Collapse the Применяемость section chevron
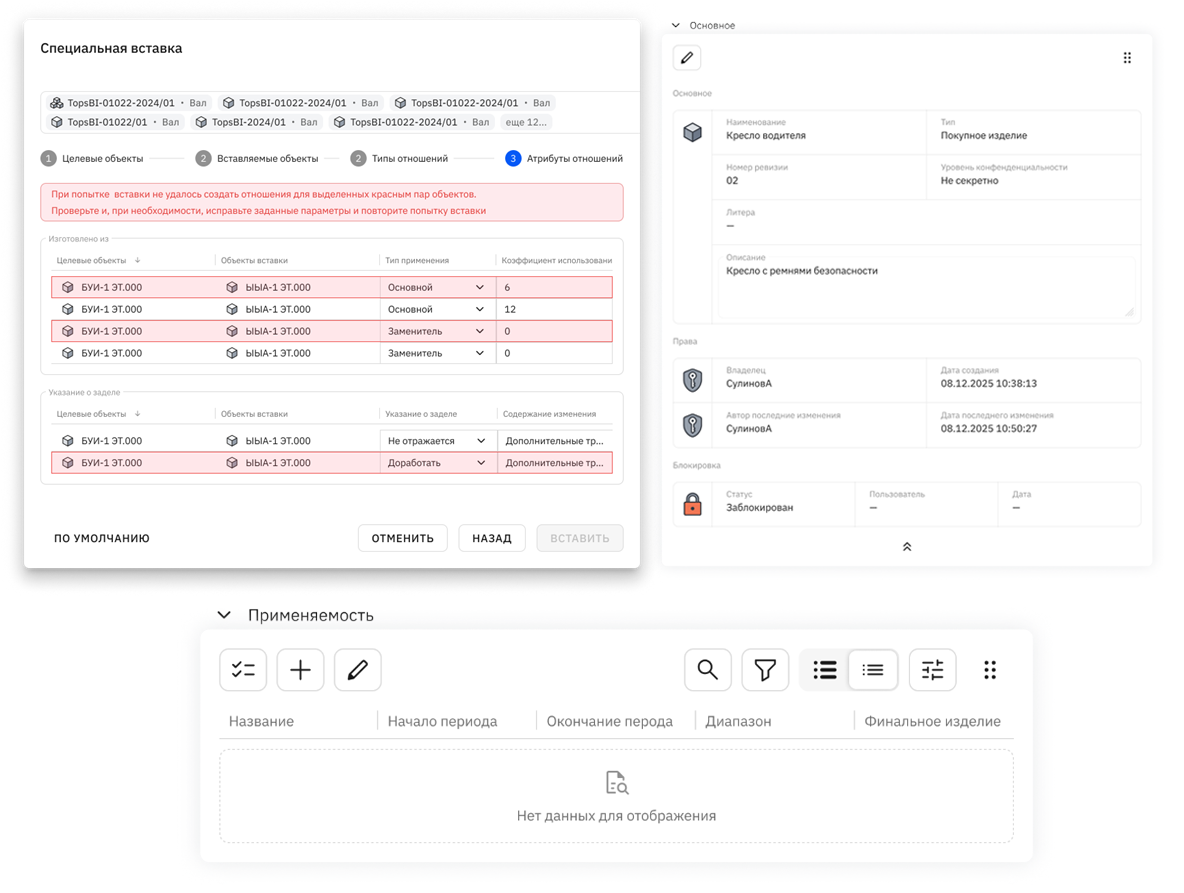 point(224,615)
